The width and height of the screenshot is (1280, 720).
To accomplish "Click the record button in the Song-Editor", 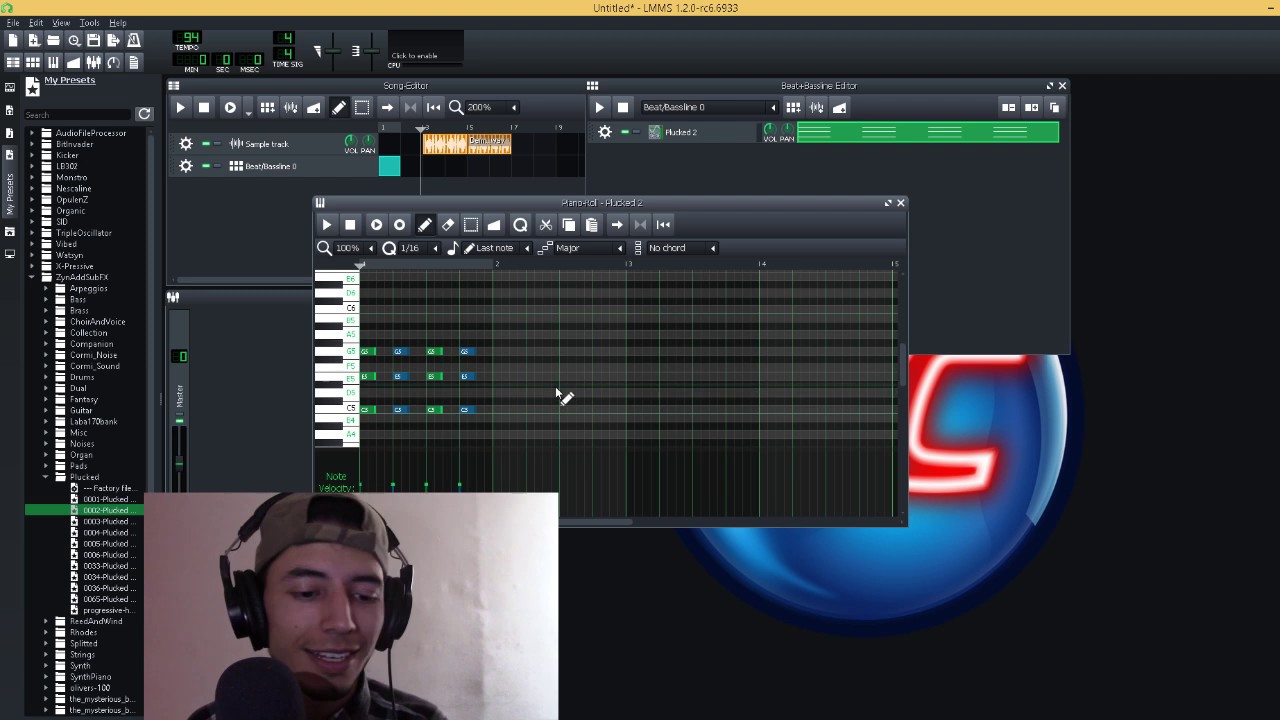I will [x=230, y=107].
